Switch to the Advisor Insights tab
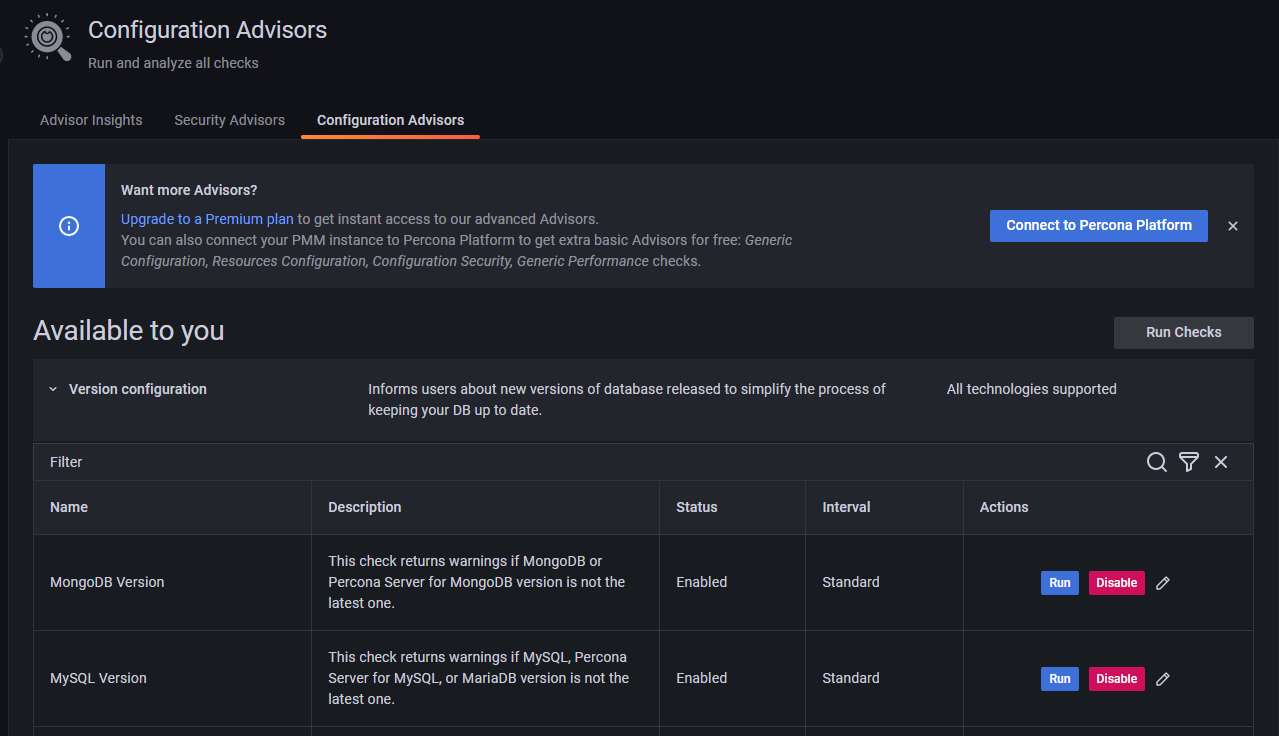Screen dimensions: 1279x736 coord(91,120)
